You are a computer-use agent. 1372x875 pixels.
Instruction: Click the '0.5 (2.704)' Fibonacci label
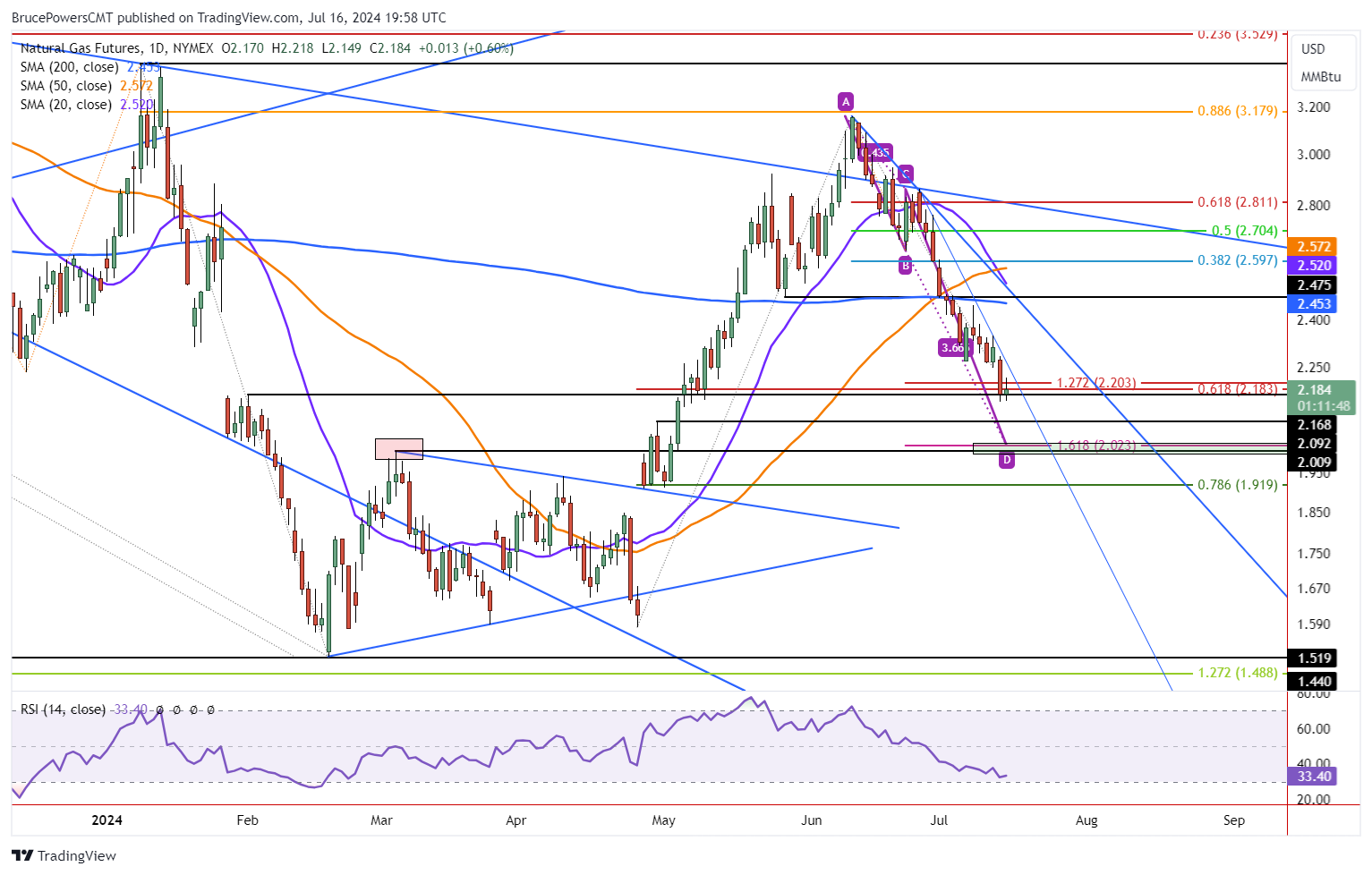1245,231
